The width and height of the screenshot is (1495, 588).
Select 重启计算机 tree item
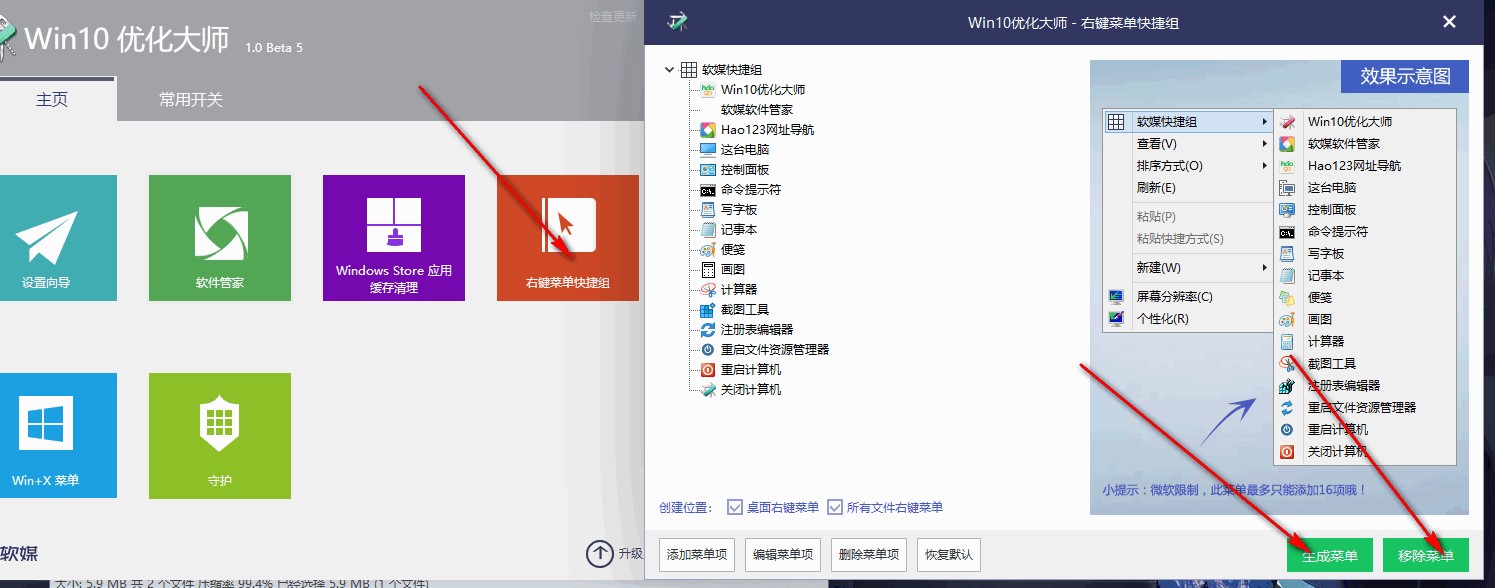pos(751,370)
